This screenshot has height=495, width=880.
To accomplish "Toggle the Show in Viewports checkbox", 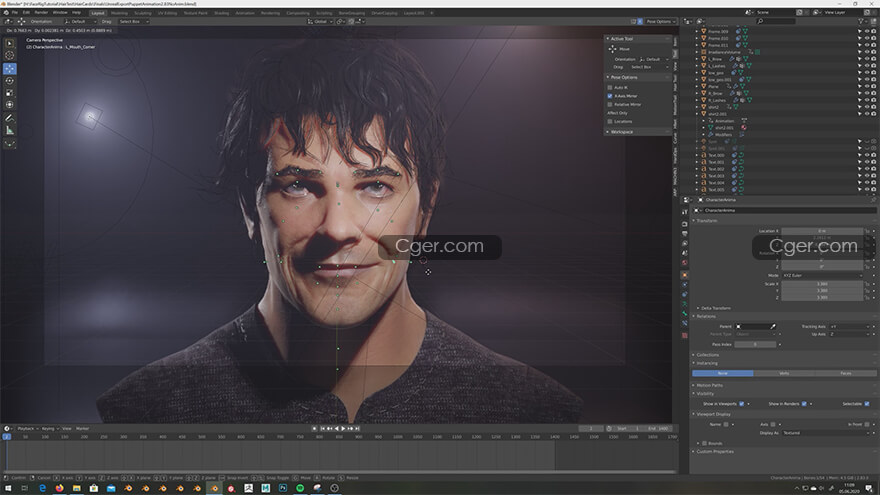I will pos(741,404).
